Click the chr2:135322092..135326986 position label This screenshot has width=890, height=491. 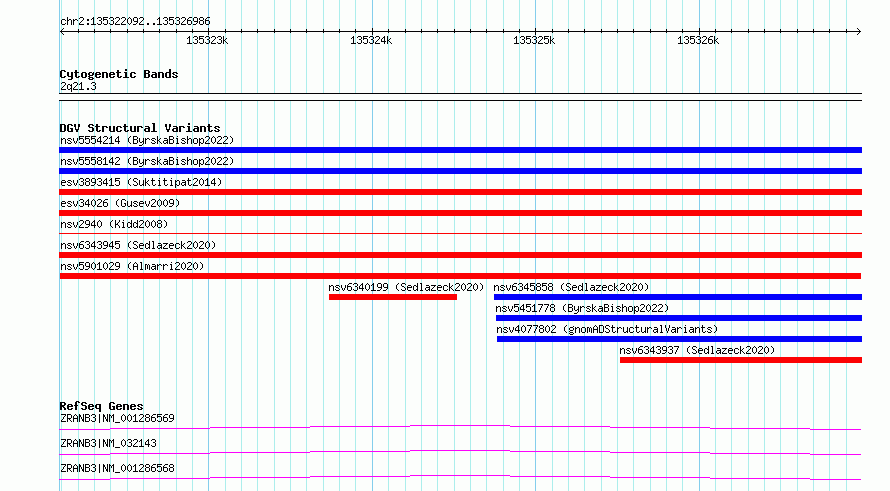pyautogui.click(x=135, y=22)
